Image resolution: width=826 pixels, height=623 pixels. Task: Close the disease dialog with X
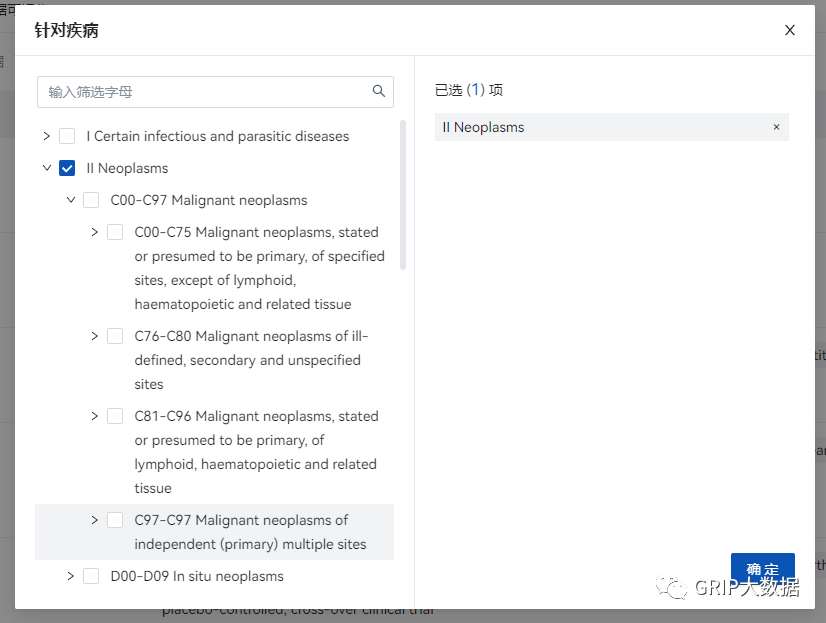[789, 30]
